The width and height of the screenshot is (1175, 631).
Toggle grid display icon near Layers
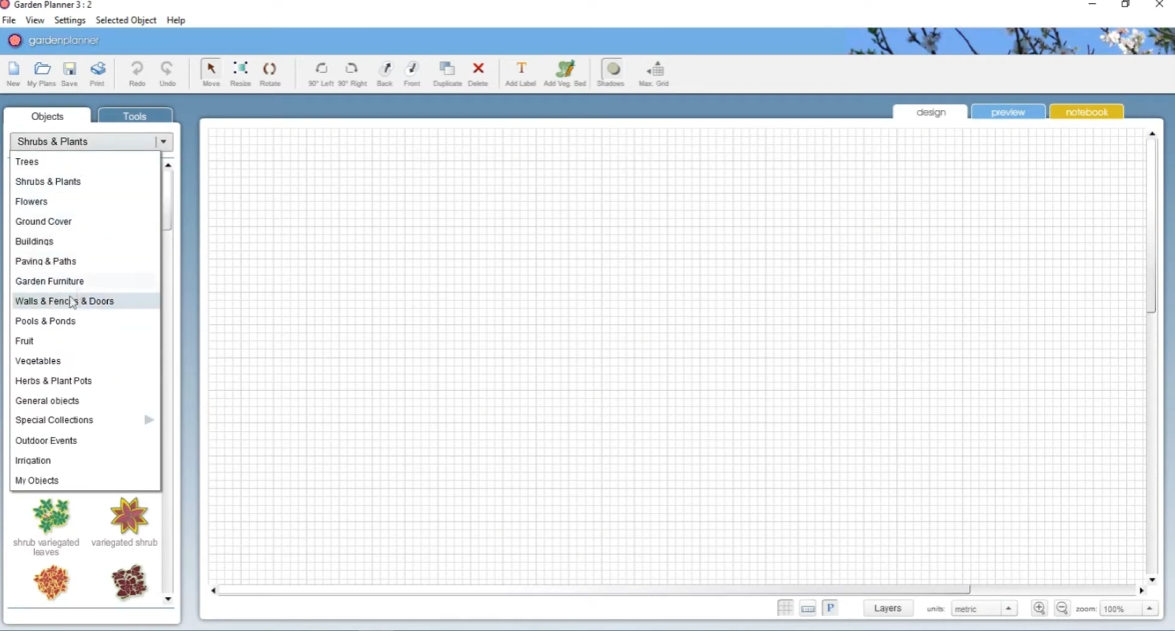click(785, 609)
